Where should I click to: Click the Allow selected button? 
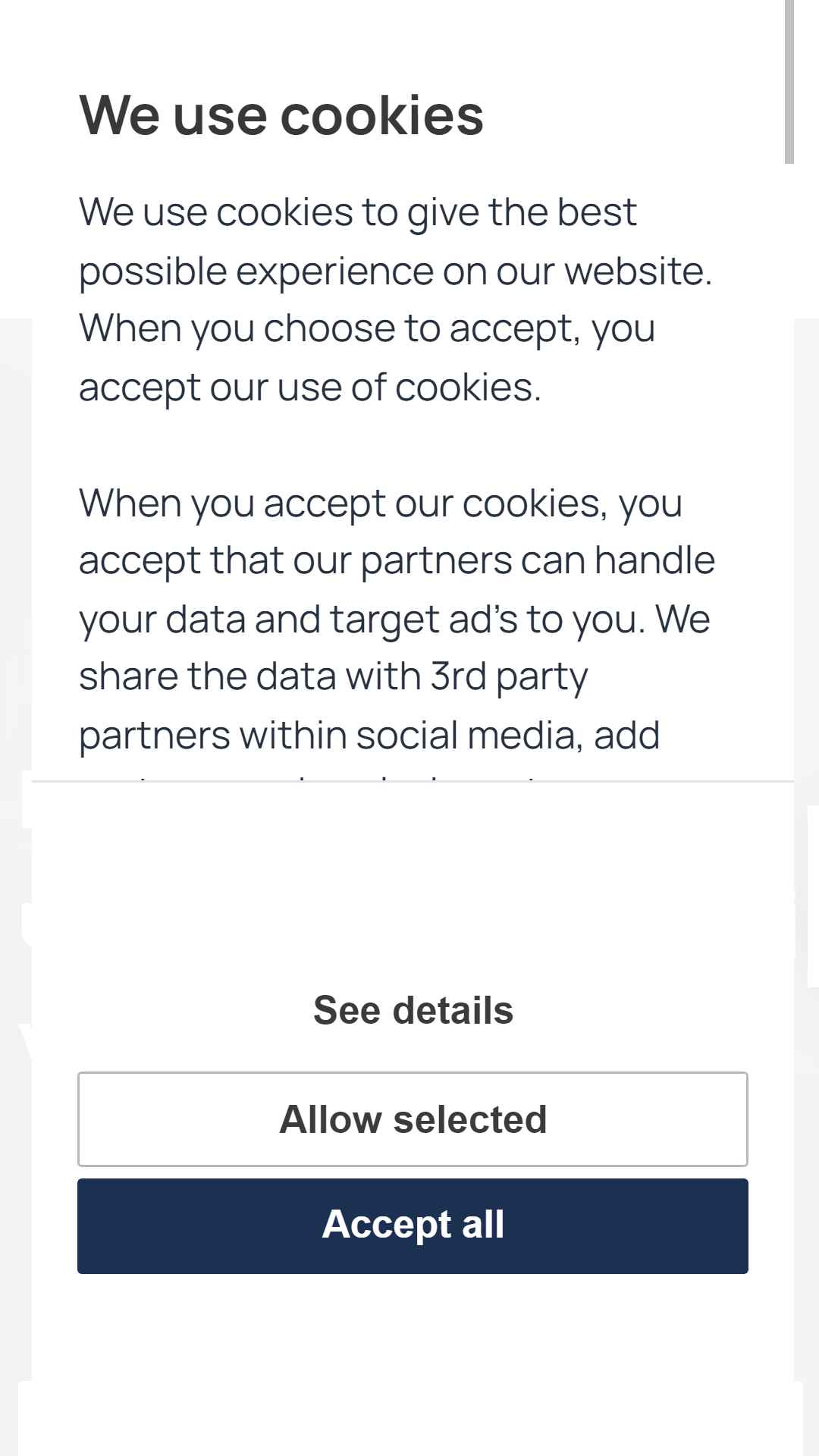click(x=413, y=1119)
